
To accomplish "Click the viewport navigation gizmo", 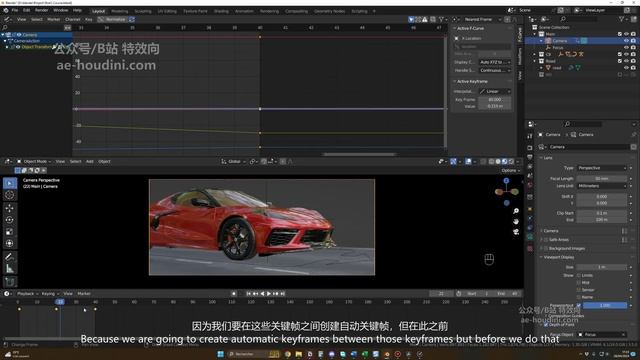I will point(506,191).
